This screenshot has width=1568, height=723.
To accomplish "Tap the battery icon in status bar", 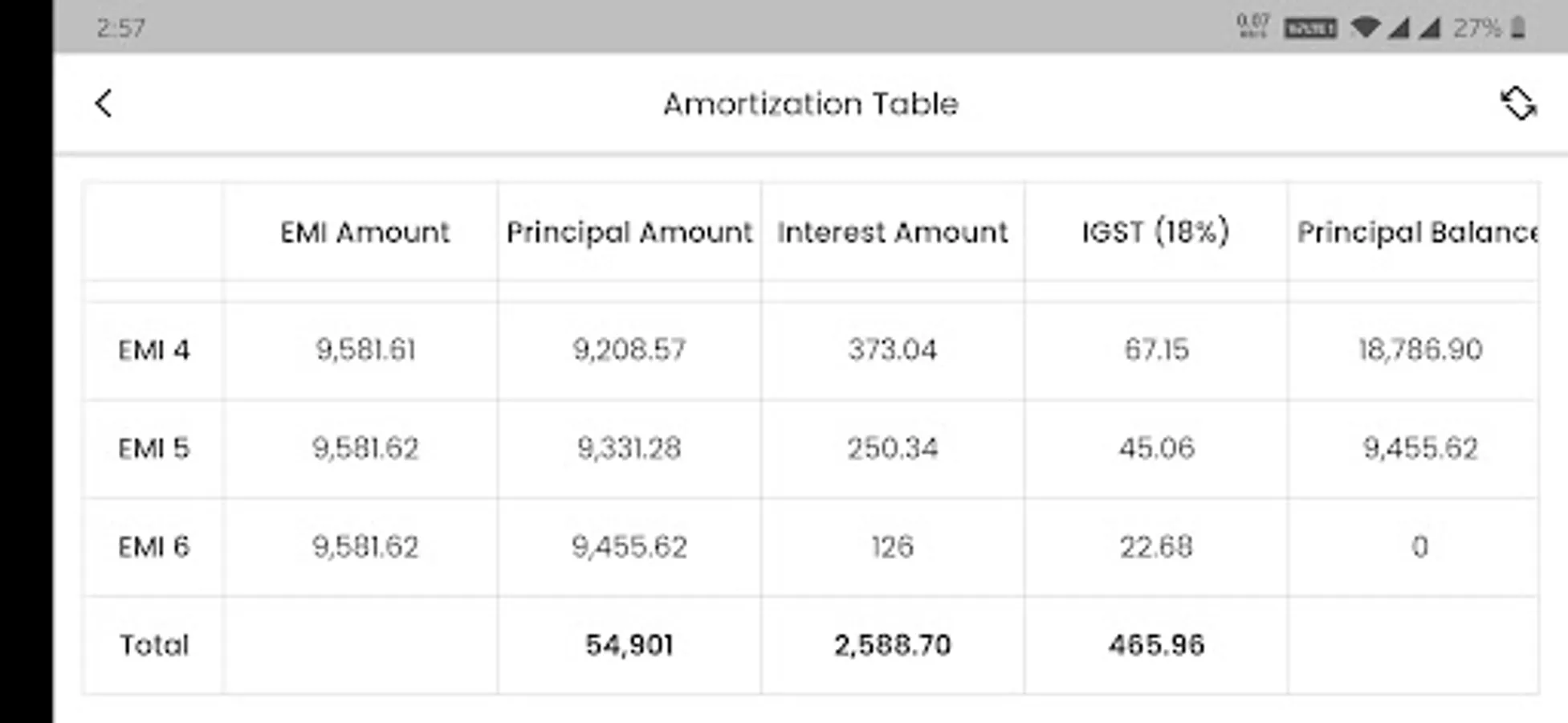I will pyautogui.click(x=1517, y=28).
